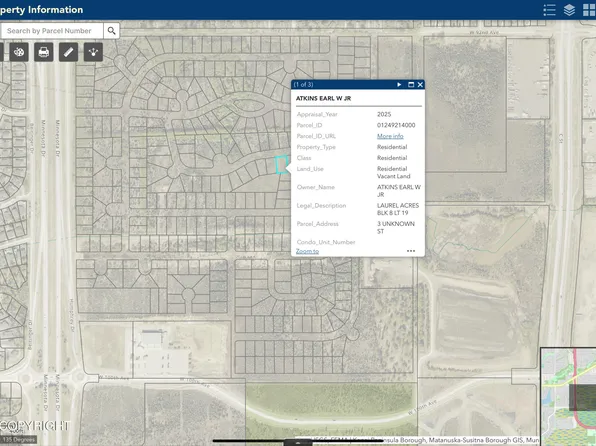Open the basemap gallery grid

(x=589, y=10)
